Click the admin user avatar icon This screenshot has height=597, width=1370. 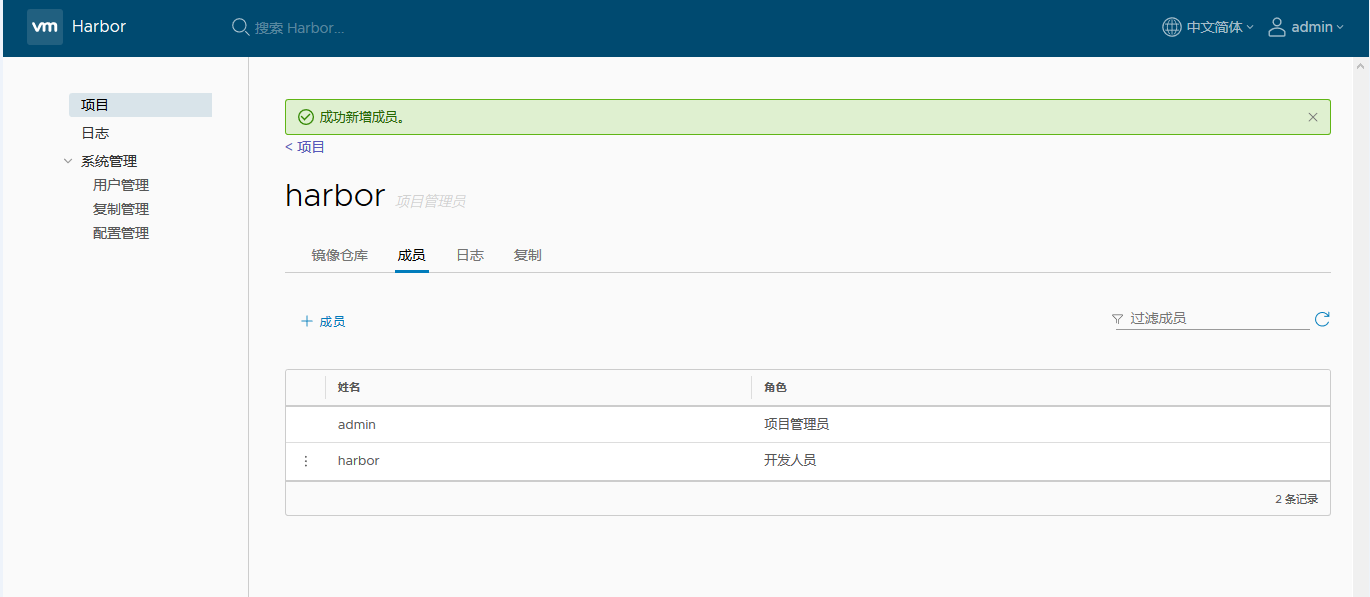click(1277, 27)
